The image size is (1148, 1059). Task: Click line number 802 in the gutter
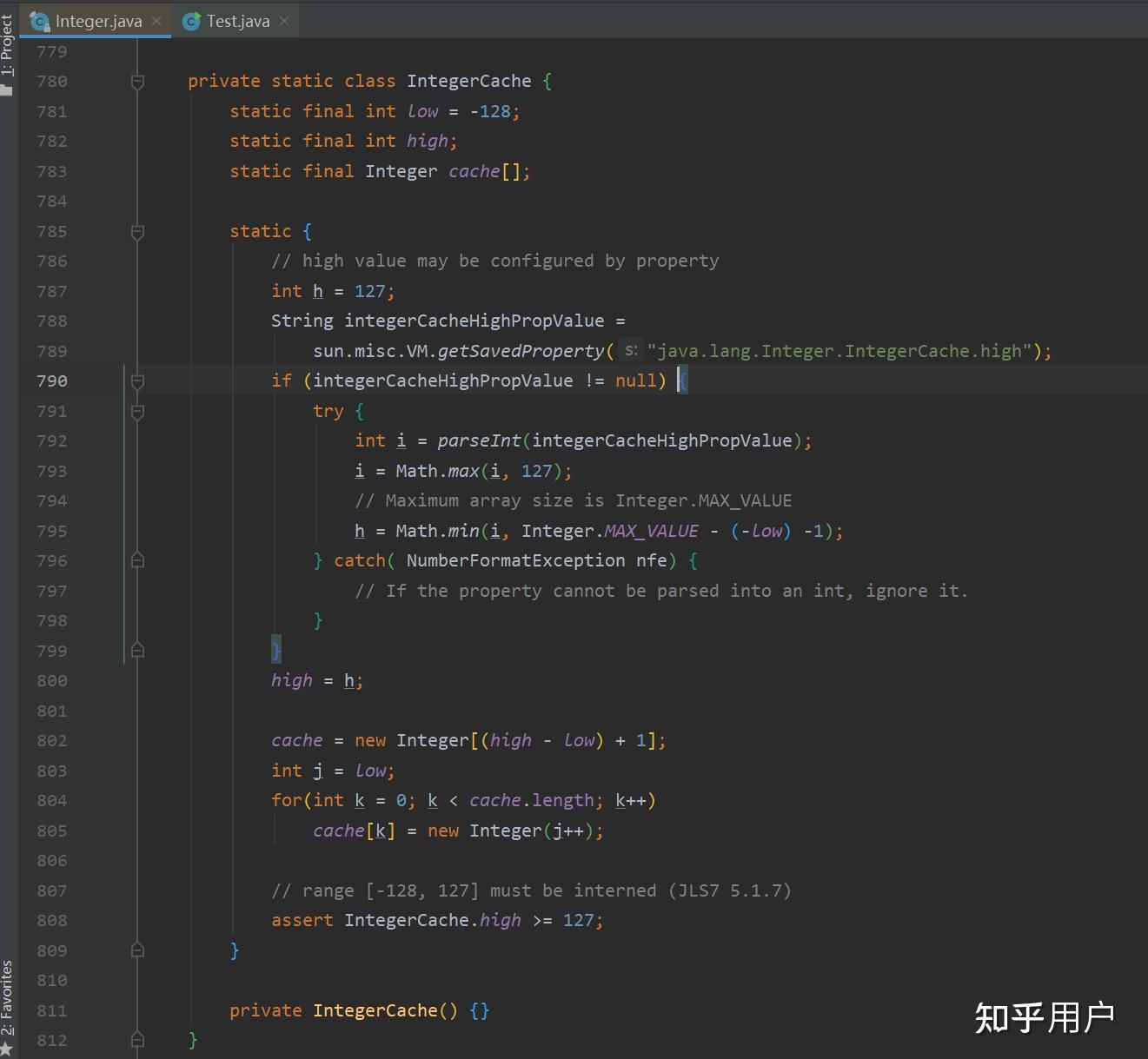tap(52, 740)
